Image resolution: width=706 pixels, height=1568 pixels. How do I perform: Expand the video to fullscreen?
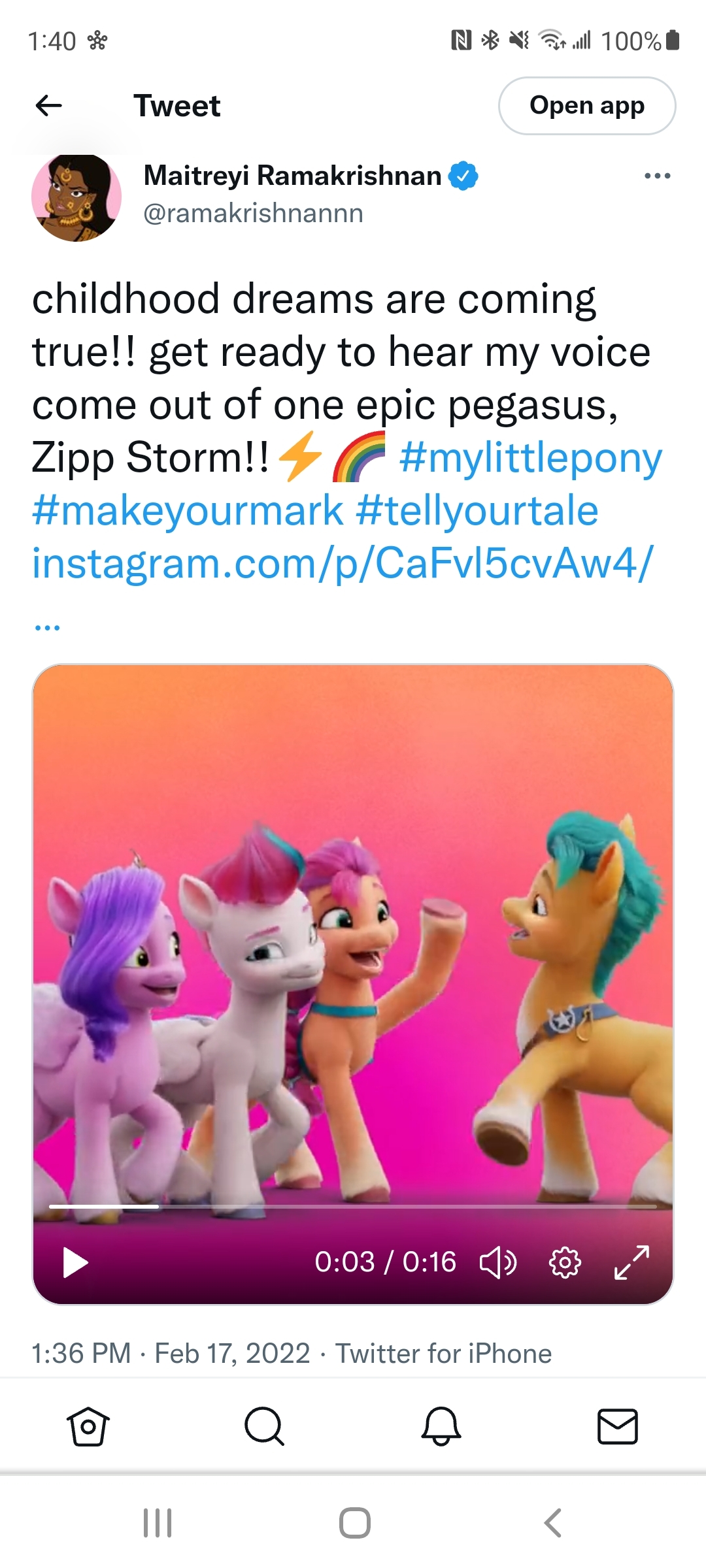(631, 1262)
